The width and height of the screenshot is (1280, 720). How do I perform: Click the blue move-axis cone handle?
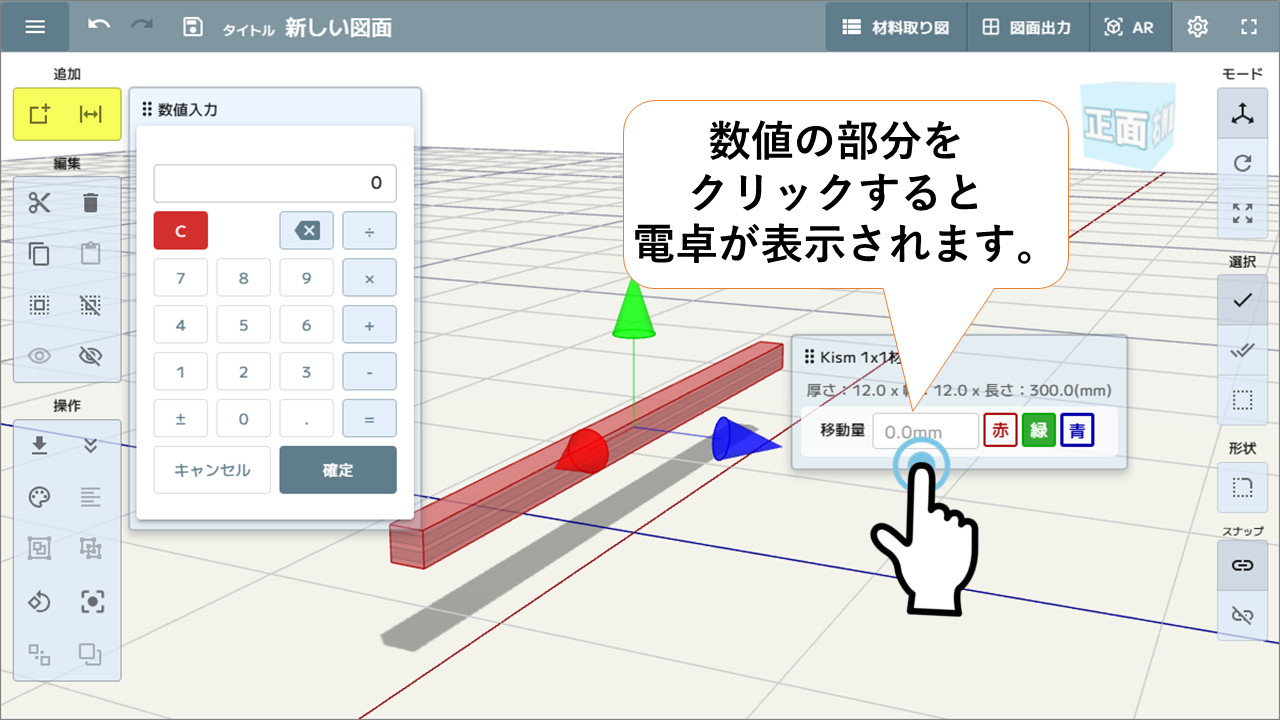[x=744, y=440]
